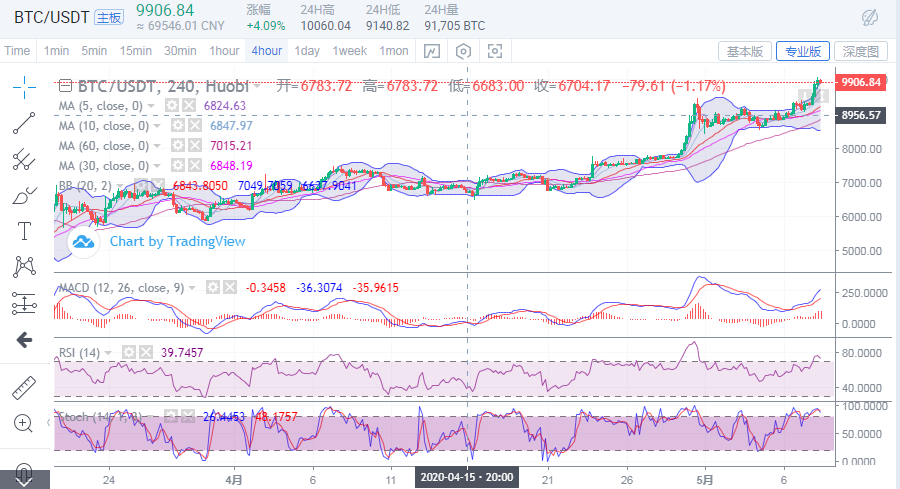Remove the MA (60, close, 0) indicator
This screenshot has height=489, width=900.
tap(195, 146)
